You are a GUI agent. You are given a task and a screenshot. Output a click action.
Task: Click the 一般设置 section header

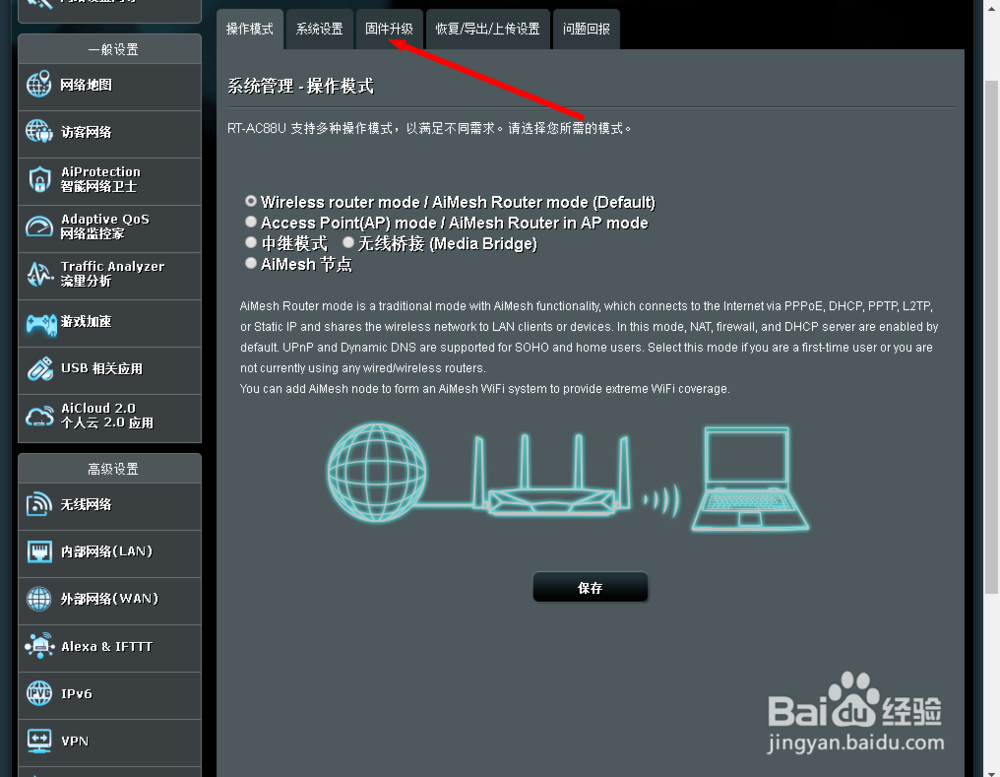pyautogui.click(x=110, y=49)
